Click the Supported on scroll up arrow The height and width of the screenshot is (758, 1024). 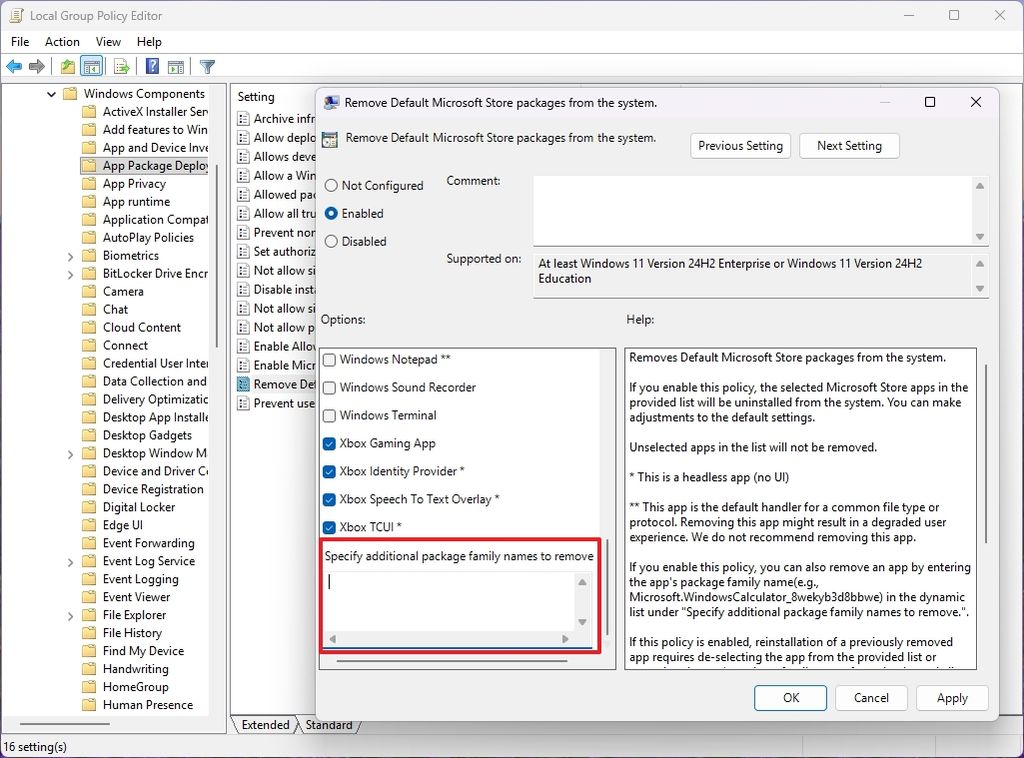[980, 264]
